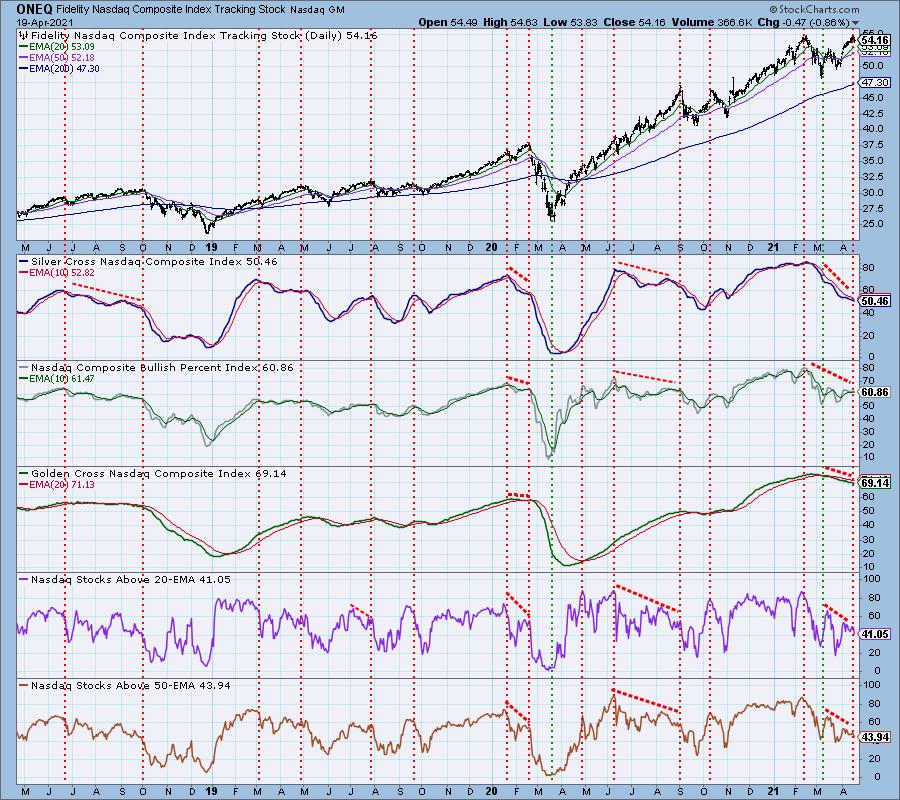Click the EMA(50) 52.18 legend entry
The height and width of the screenshot is (800, 900).
pos(57,57)
